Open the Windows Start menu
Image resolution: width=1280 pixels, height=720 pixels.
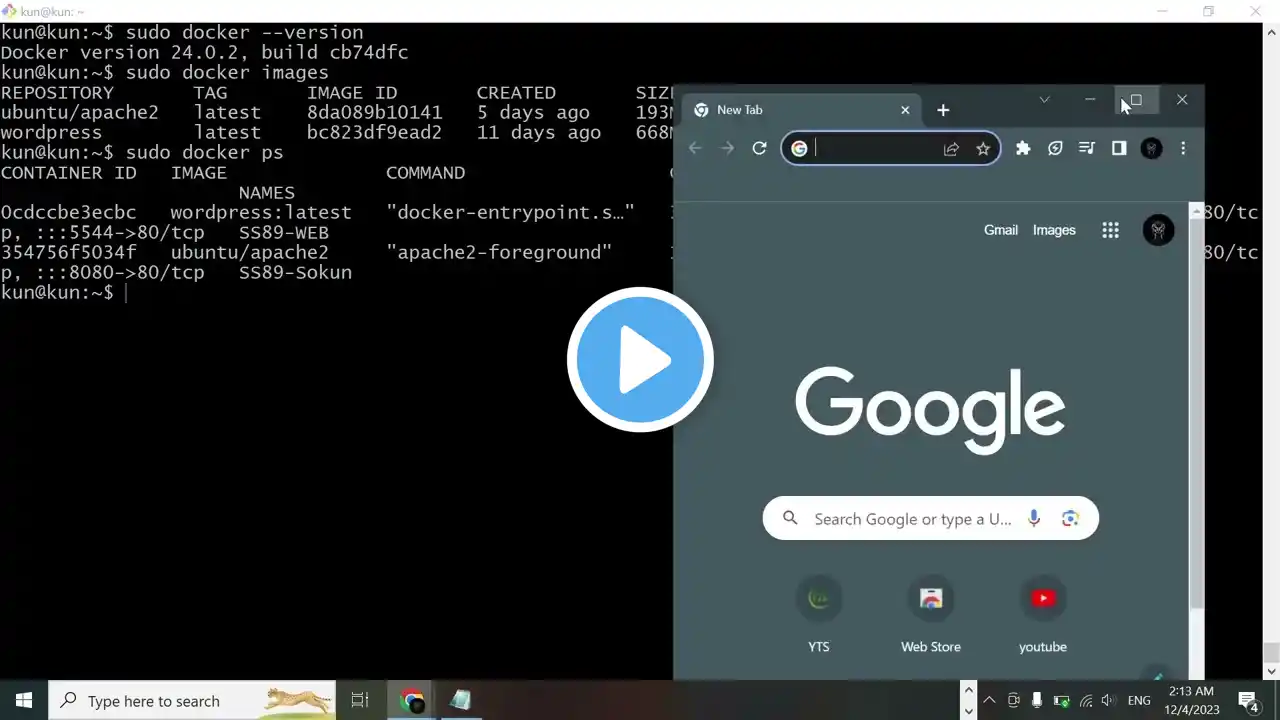(24, 700)
